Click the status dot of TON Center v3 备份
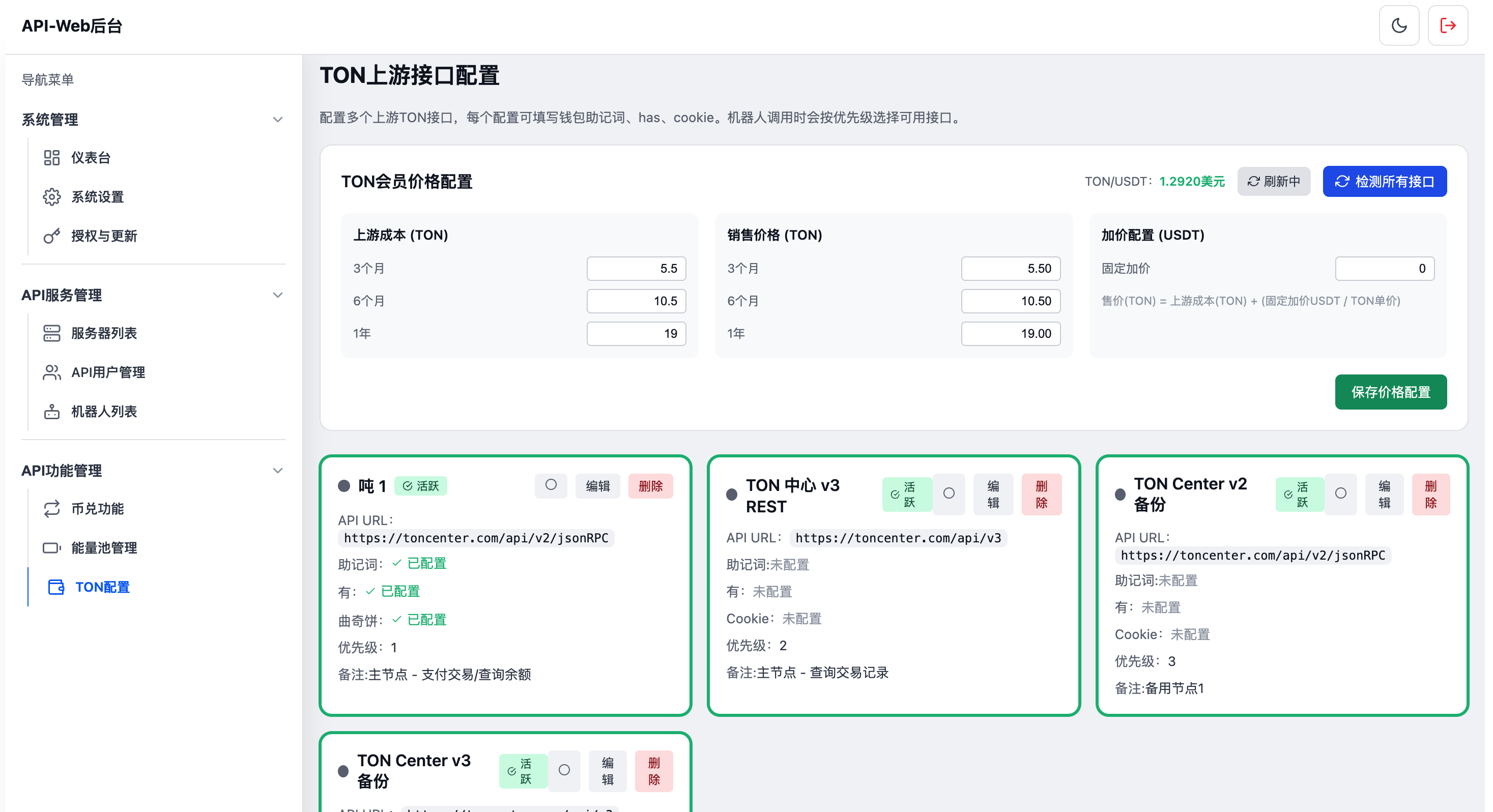The width and height of the screenshot is (1493, 812). coord(343,771)
